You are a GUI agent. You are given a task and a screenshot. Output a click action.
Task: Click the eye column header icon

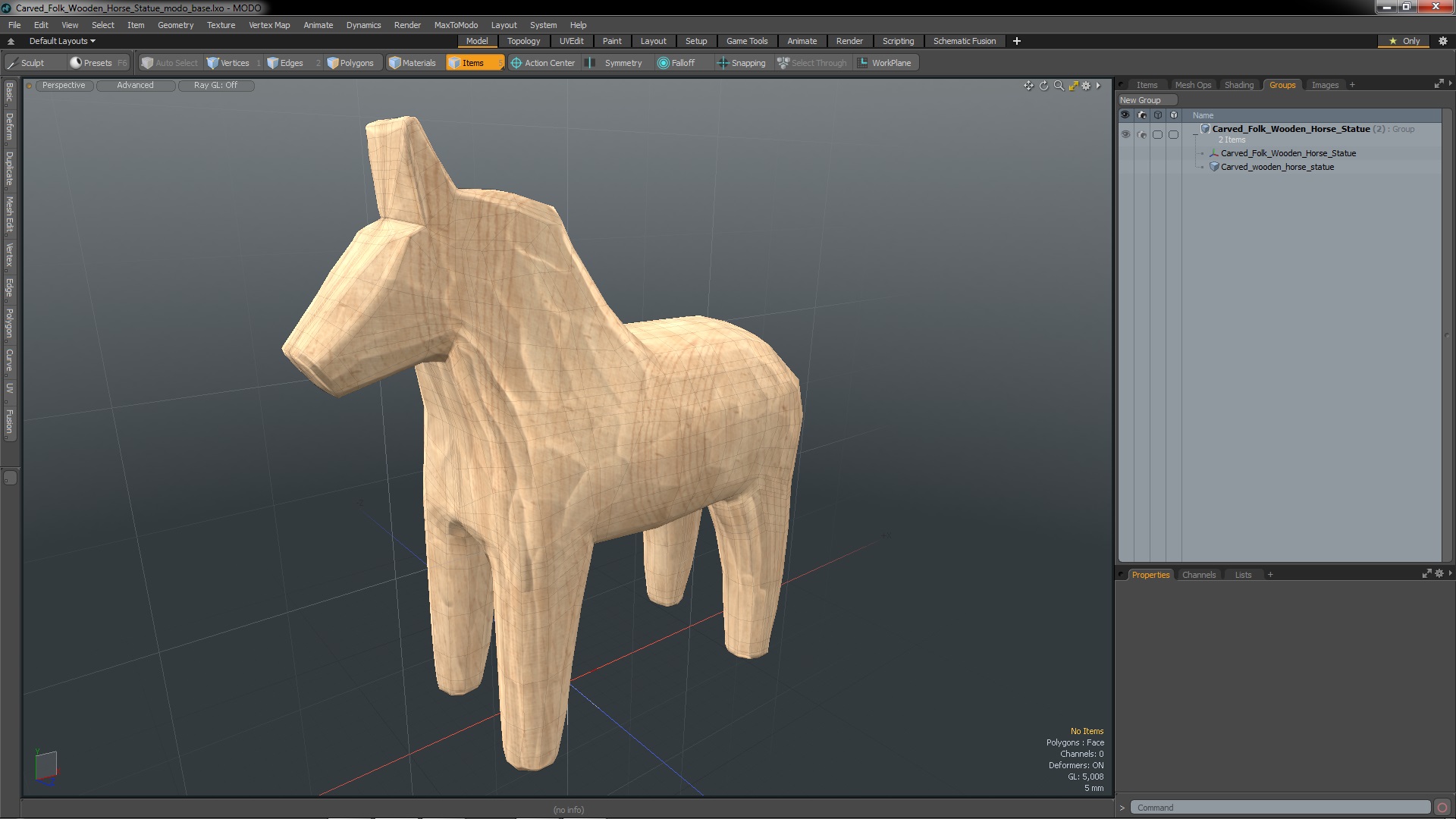pyautogui.click(x=1125, y=115)
